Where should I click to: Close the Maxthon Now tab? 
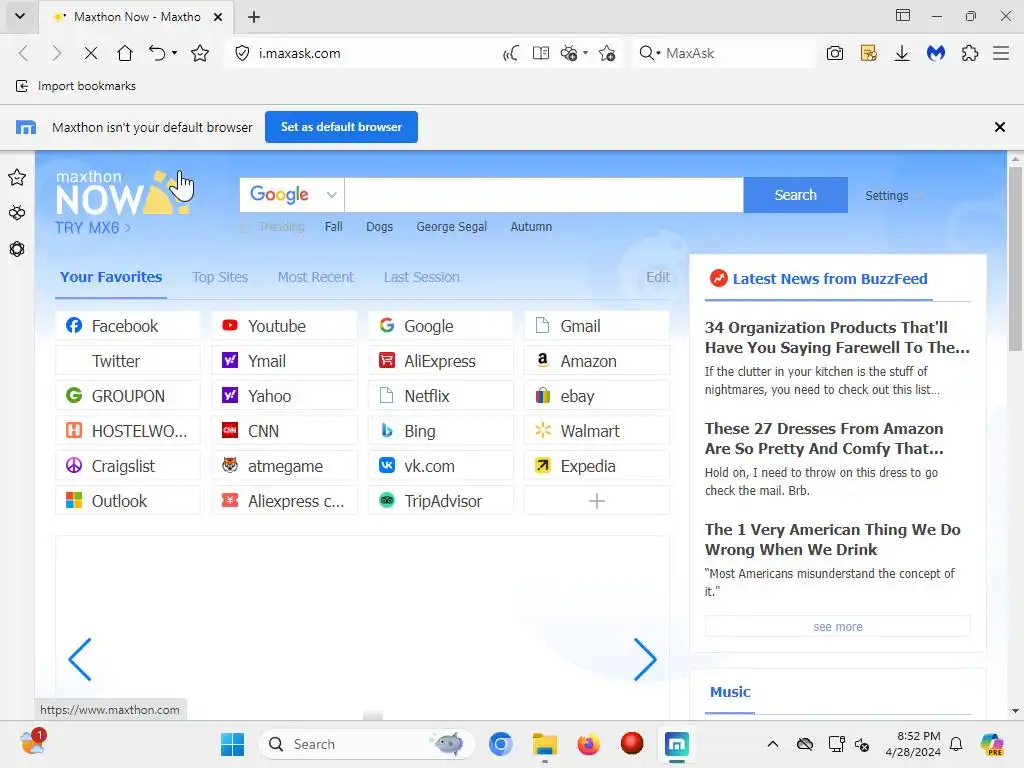click(218, 17)
